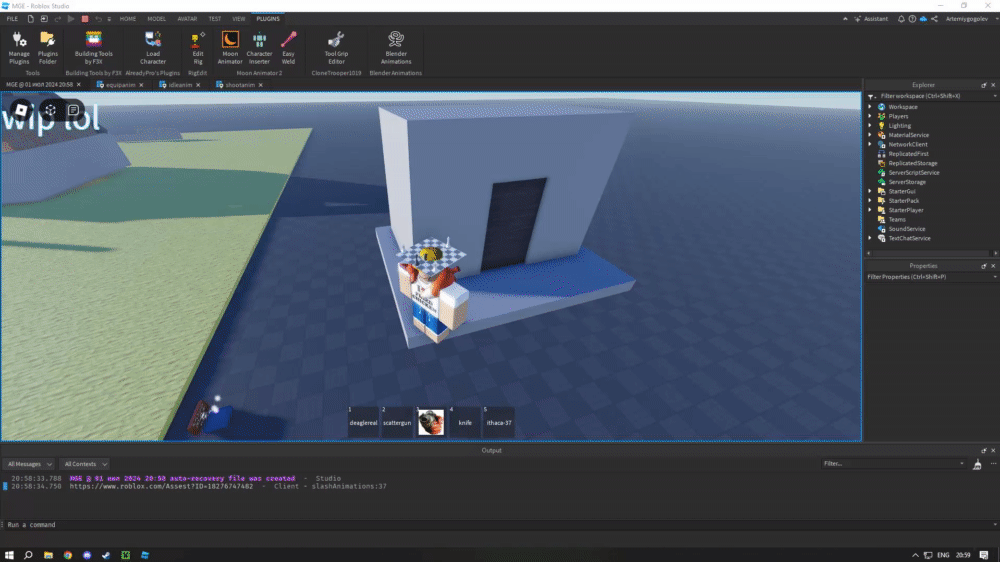
Task: Click the undo arrow in quick access bar
Action: coord(98,19)
